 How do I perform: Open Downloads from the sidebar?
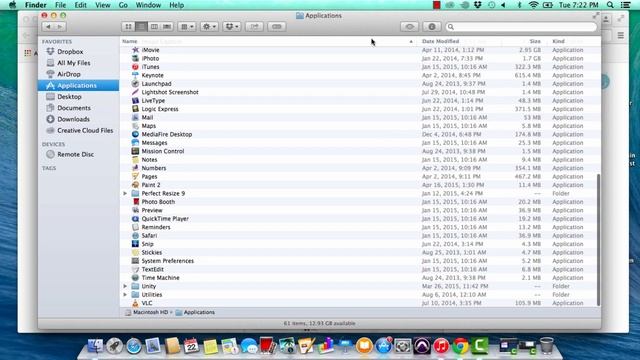pos(78,119)
